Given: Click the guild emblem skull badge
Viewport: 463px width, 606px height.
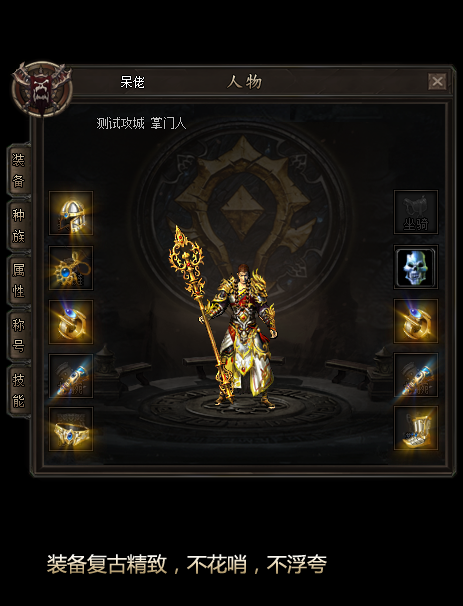Looking at the screenshot, I should pos(42,89).
